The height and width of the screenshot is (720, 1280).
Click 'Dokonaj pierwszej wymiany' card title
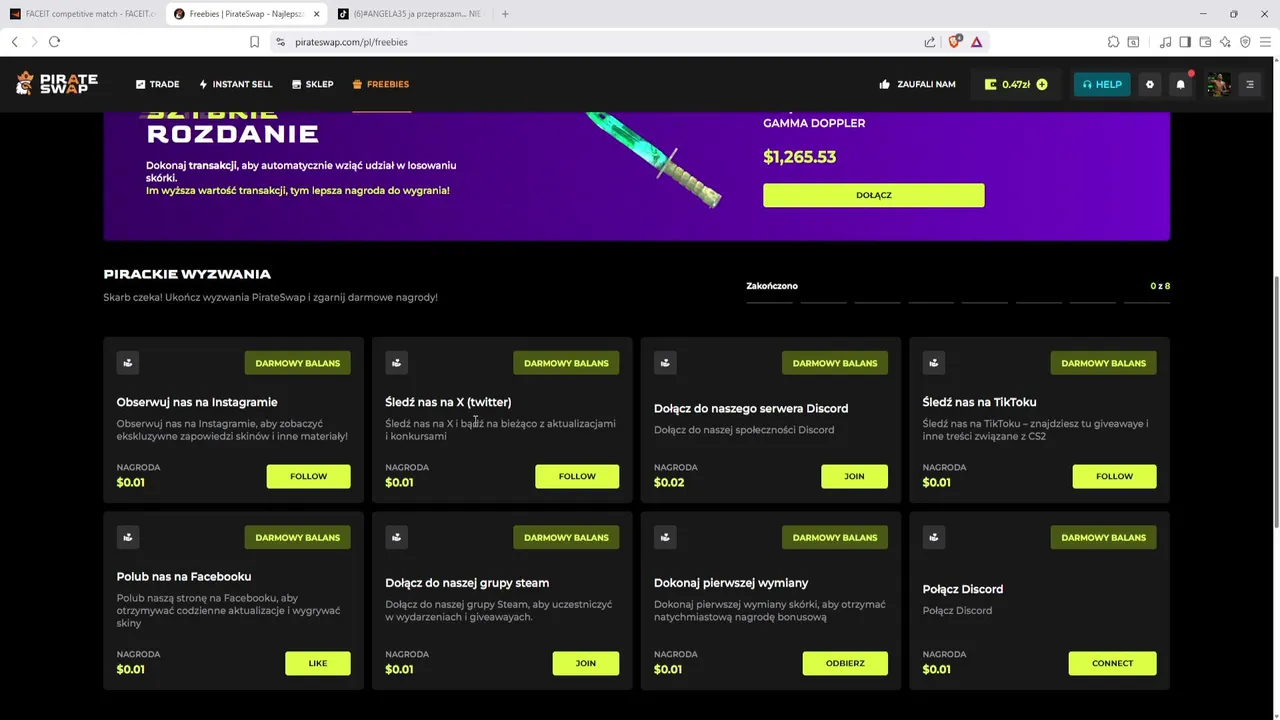pos(731,583)
